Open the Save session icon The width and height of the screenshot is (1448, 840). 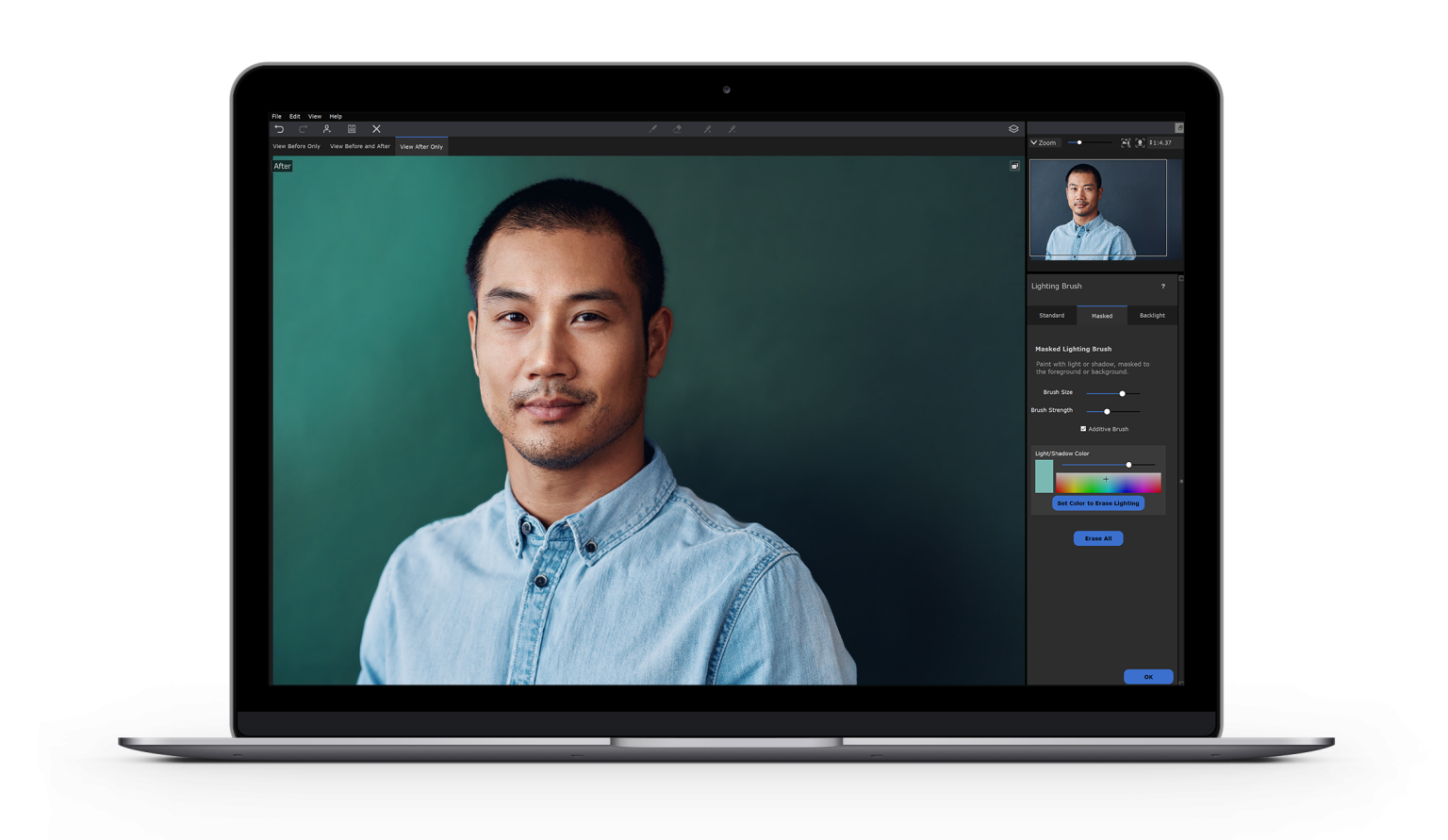pyautogui.click(x=352, y=129)
